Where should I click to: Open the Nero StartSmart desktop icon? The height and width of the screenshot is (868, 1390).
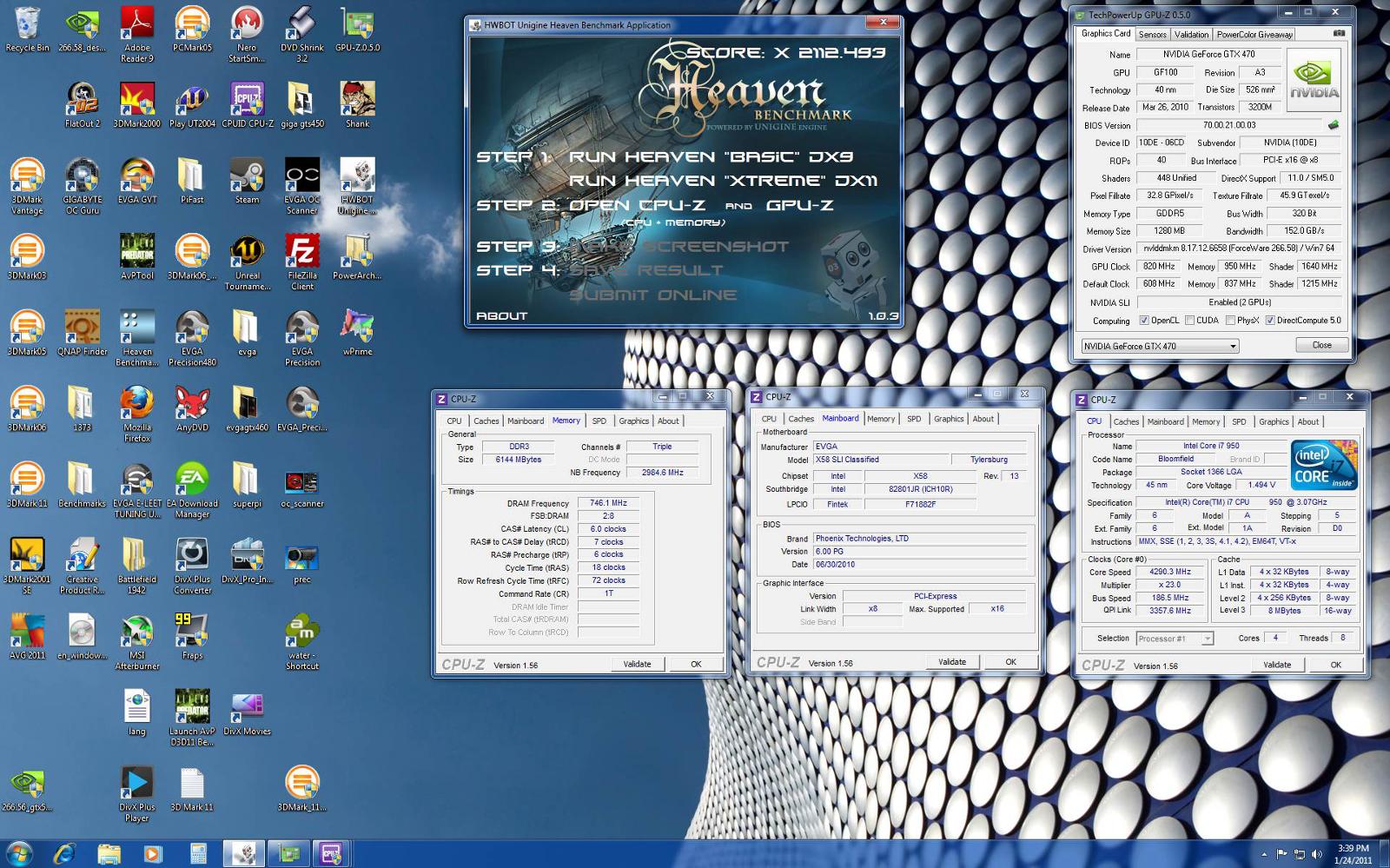pyautogui.click(x=247, y=35)
